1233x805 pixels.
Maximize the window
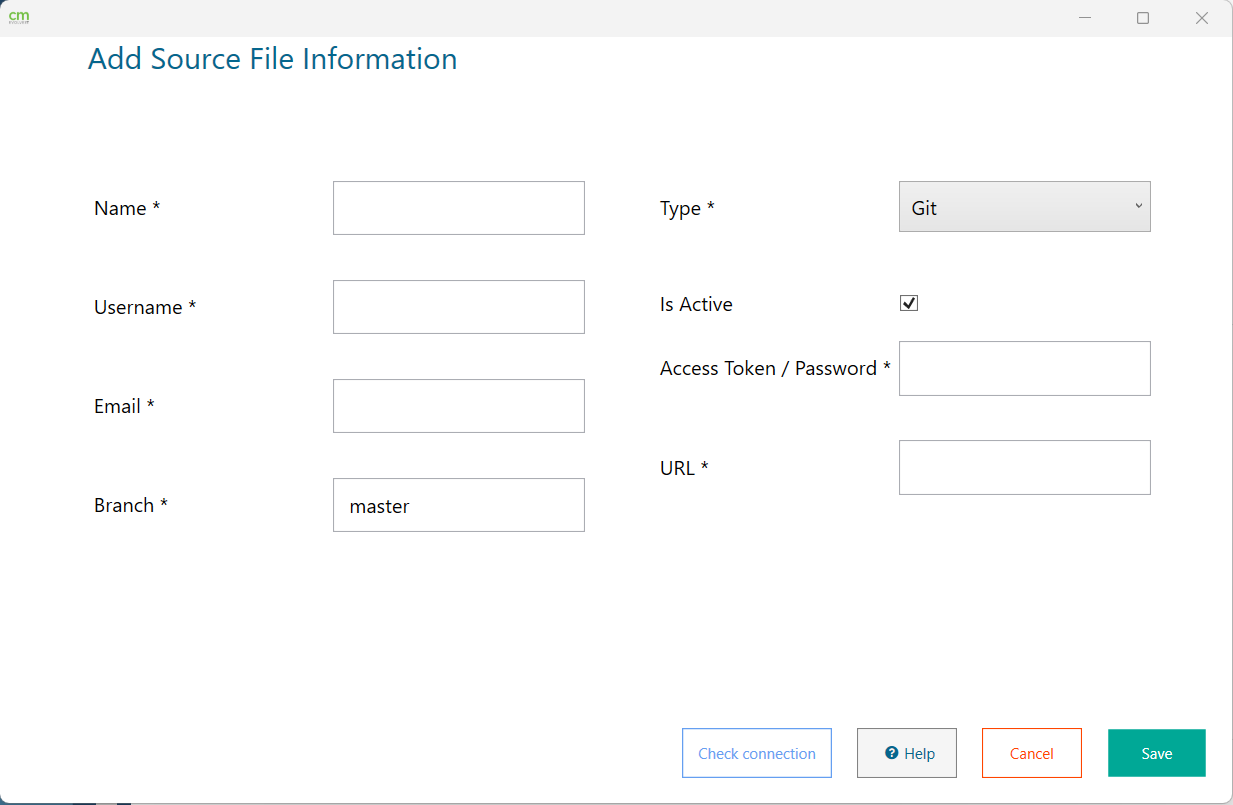click(x=1143, y=18)
